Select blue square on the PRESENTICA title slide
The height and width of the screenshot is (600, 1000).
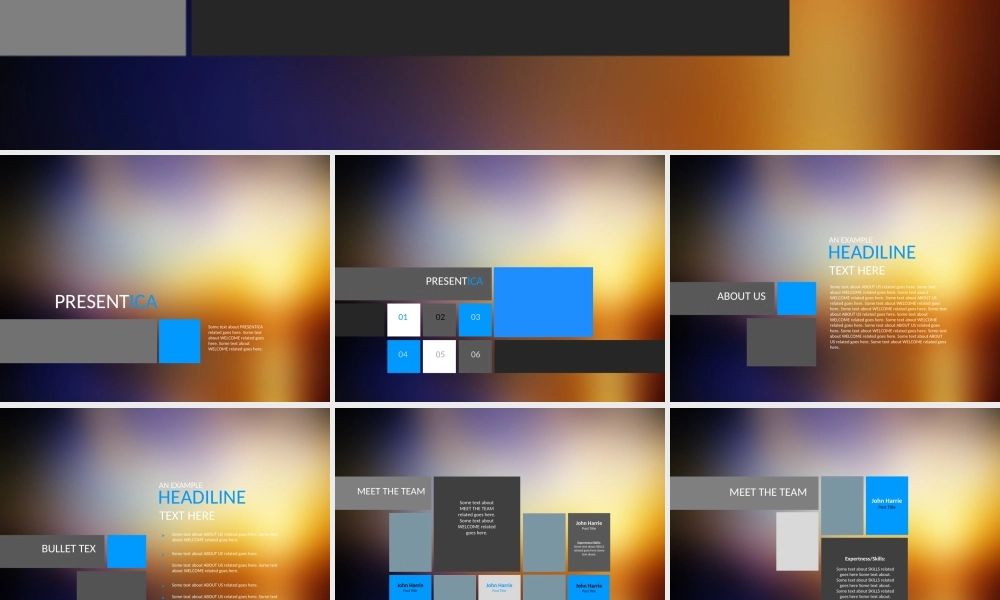pos(180,341)
